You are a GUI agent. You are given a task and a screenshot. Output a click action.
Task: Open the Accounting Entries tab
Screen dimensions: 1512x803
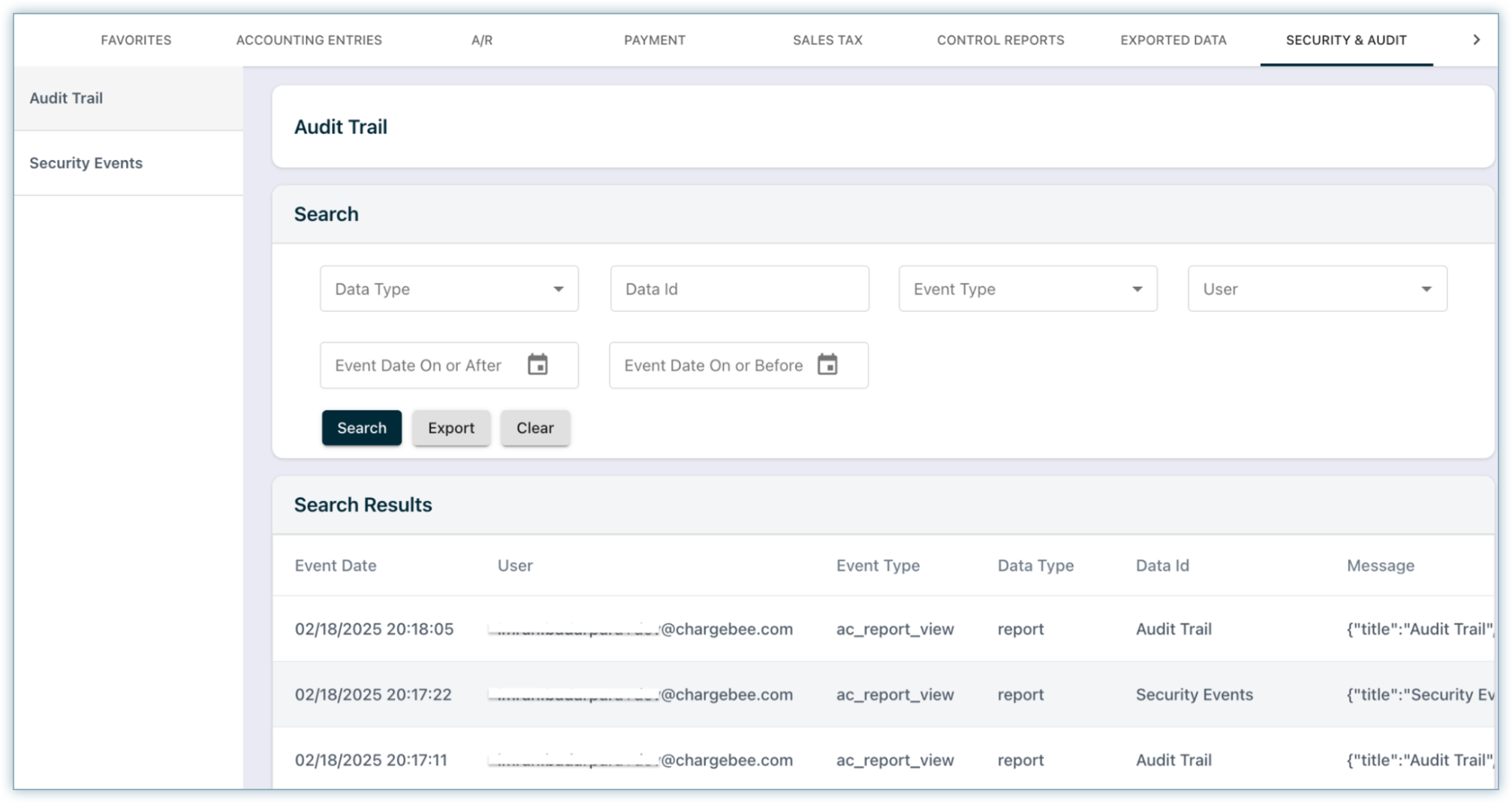click(x=309, y=41)
